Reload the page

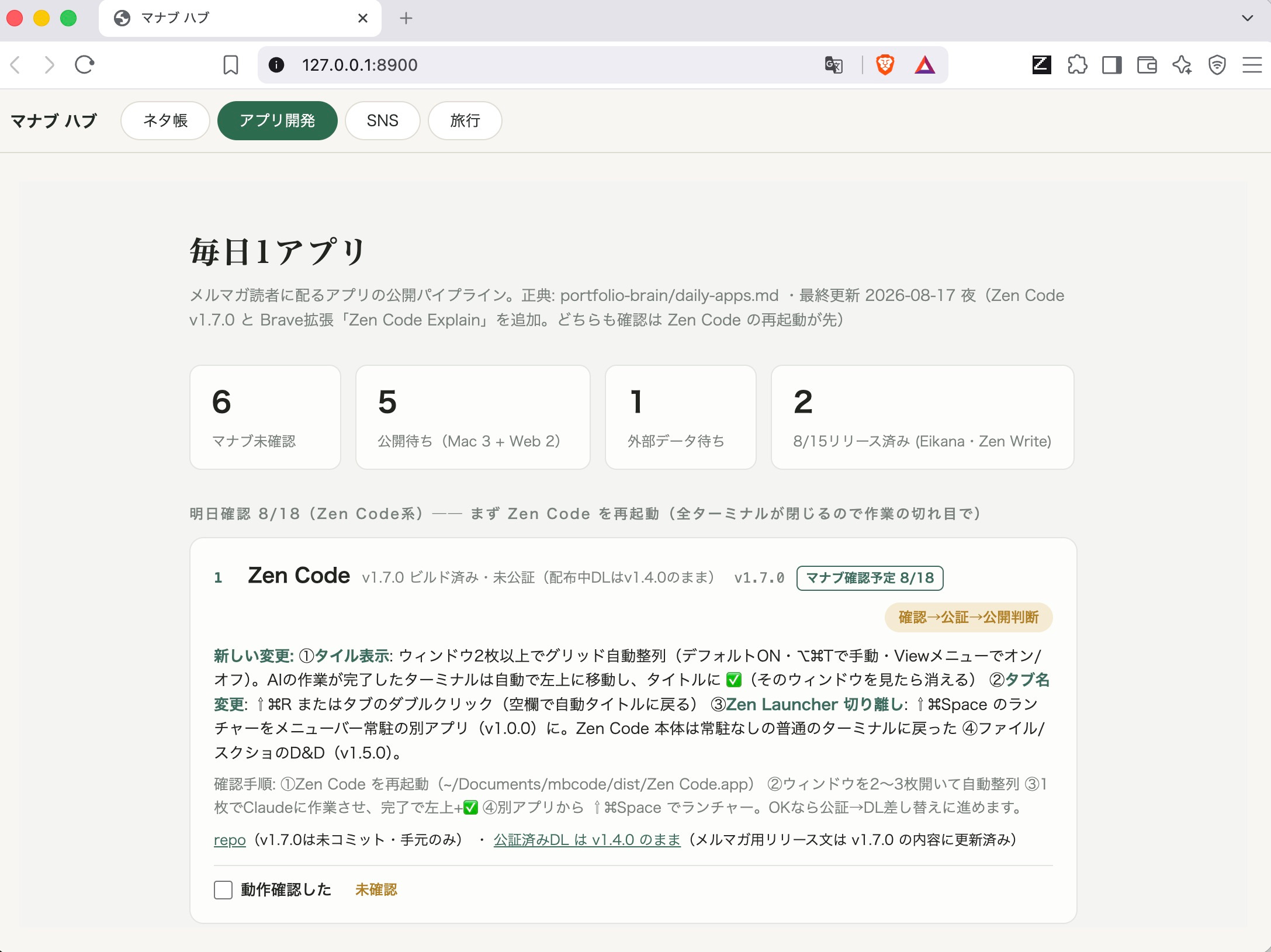(85, 65)
